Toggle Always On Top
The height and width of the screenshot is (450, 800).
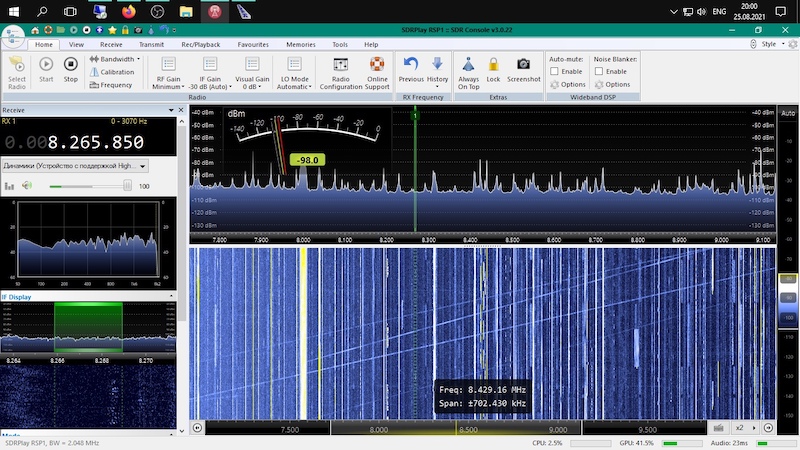(468, 68)
